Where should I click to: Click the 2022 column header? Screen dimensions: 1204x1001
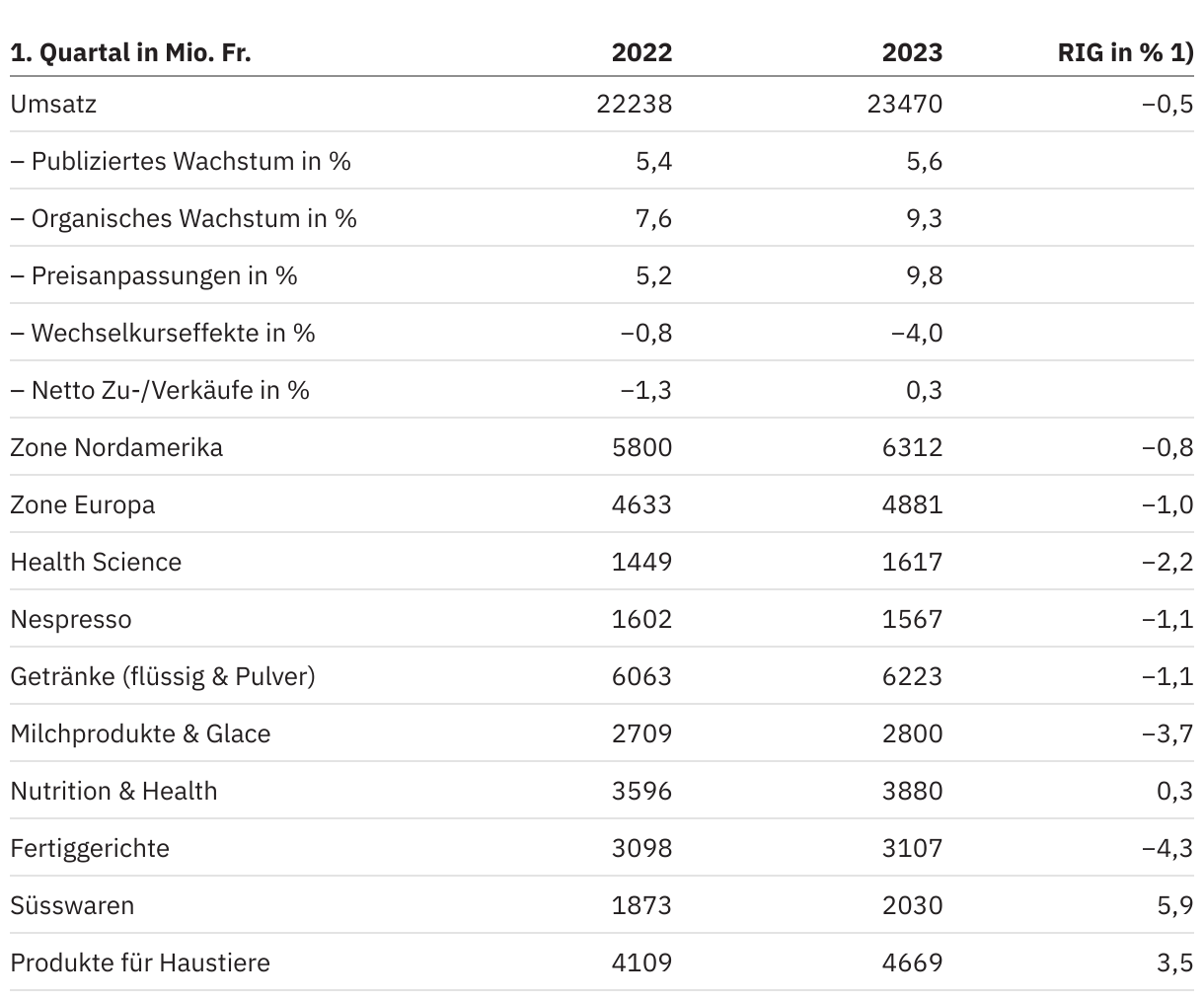coord(641,52)
